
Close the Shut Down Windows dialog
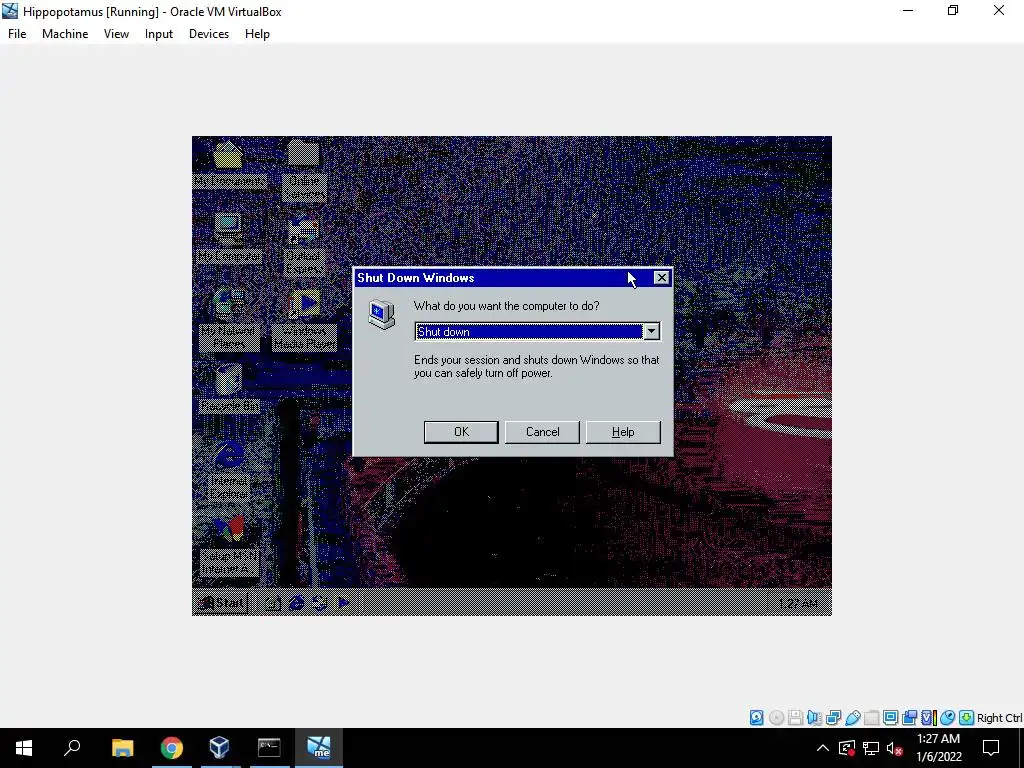(x=661, y=278)
